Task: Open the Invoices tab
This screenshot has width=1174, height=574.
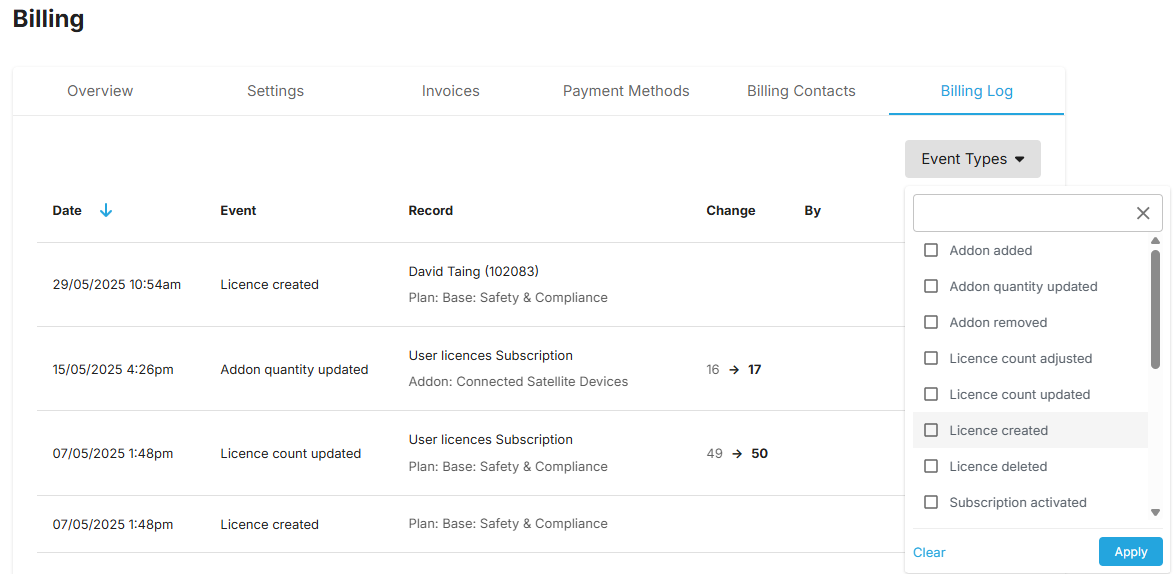Action: 451,91
